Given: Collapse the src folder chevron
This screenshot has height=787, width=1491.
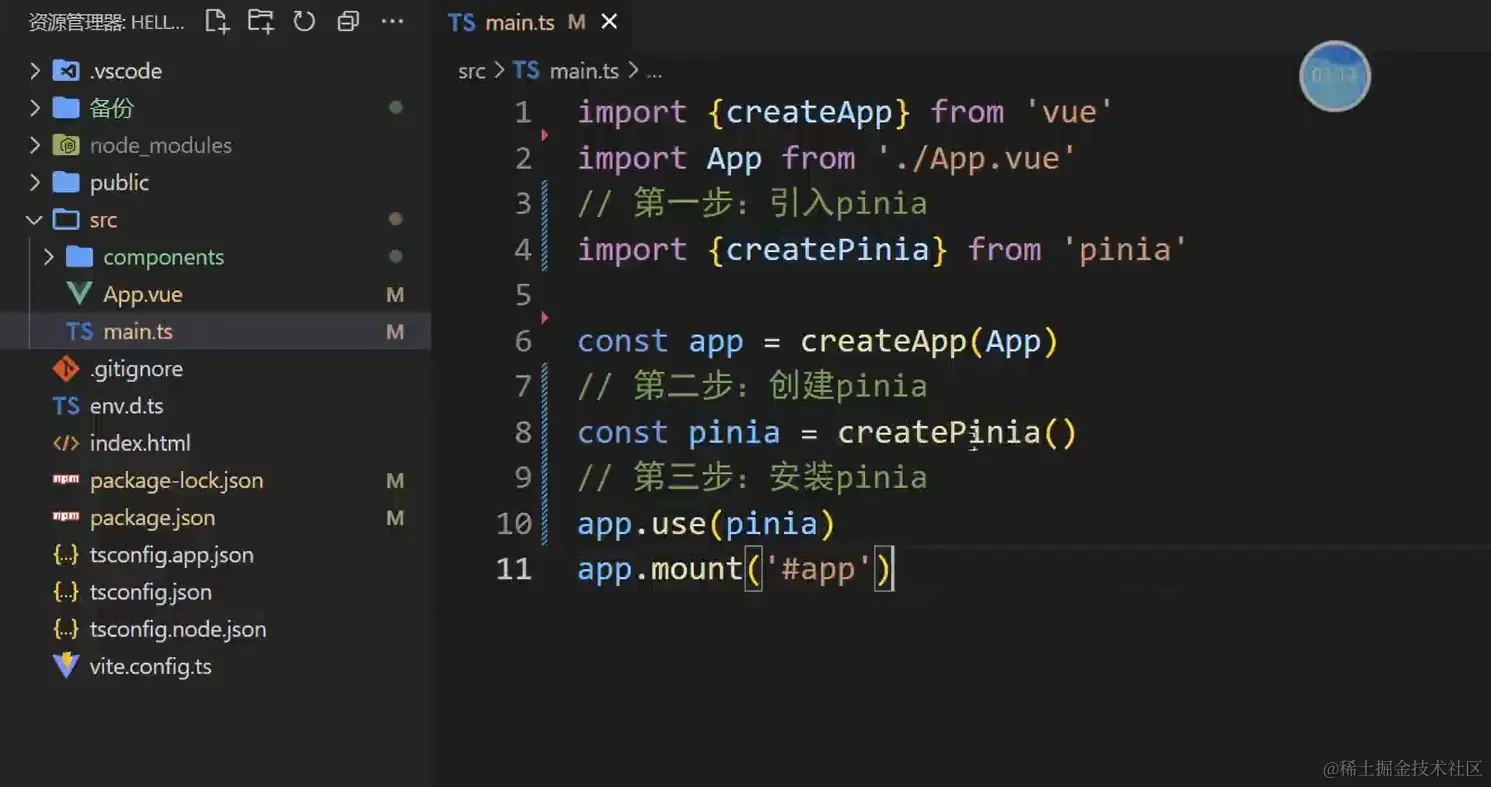Looking at the screenshot, I should (x=35, y=220).
